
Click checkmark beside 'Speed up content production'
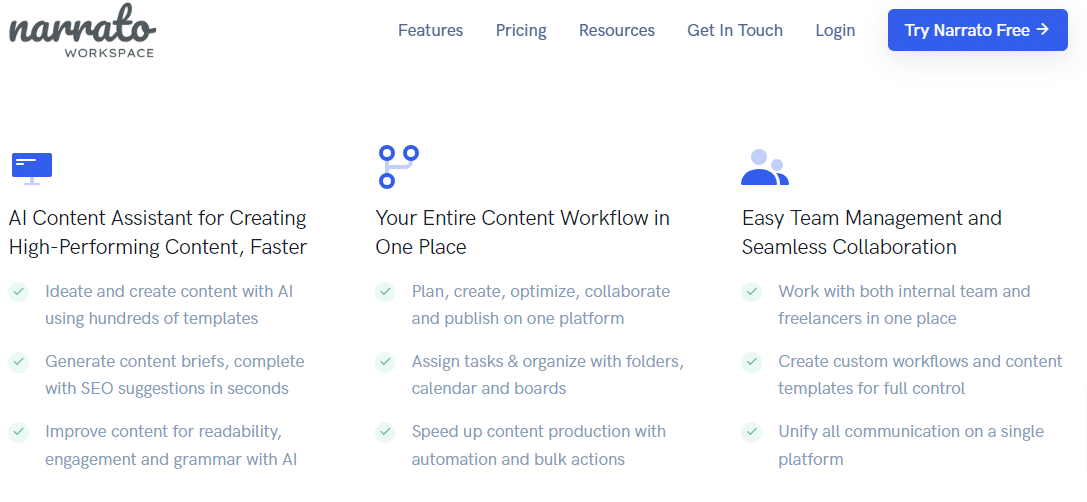pyautogui.click(x=385, y=432)
